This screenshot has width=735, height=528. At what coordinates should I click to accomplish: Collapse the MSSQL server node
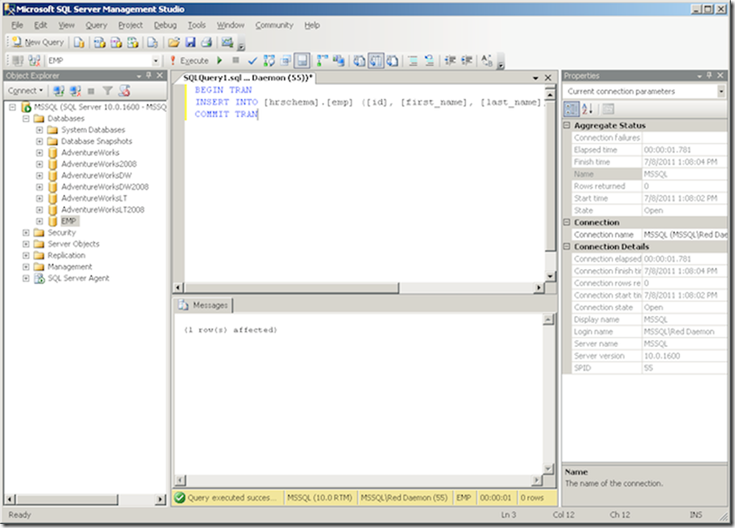(x=13, y=107)
